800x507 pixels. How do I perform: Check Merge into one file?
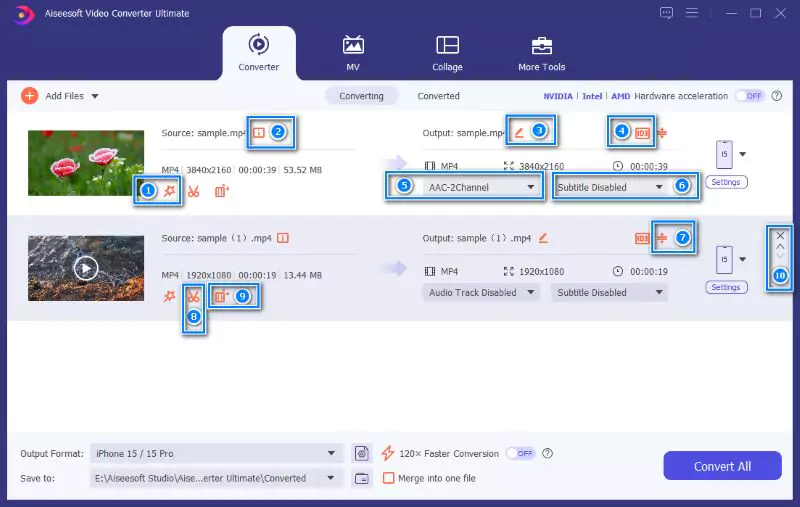click(388, 478)
